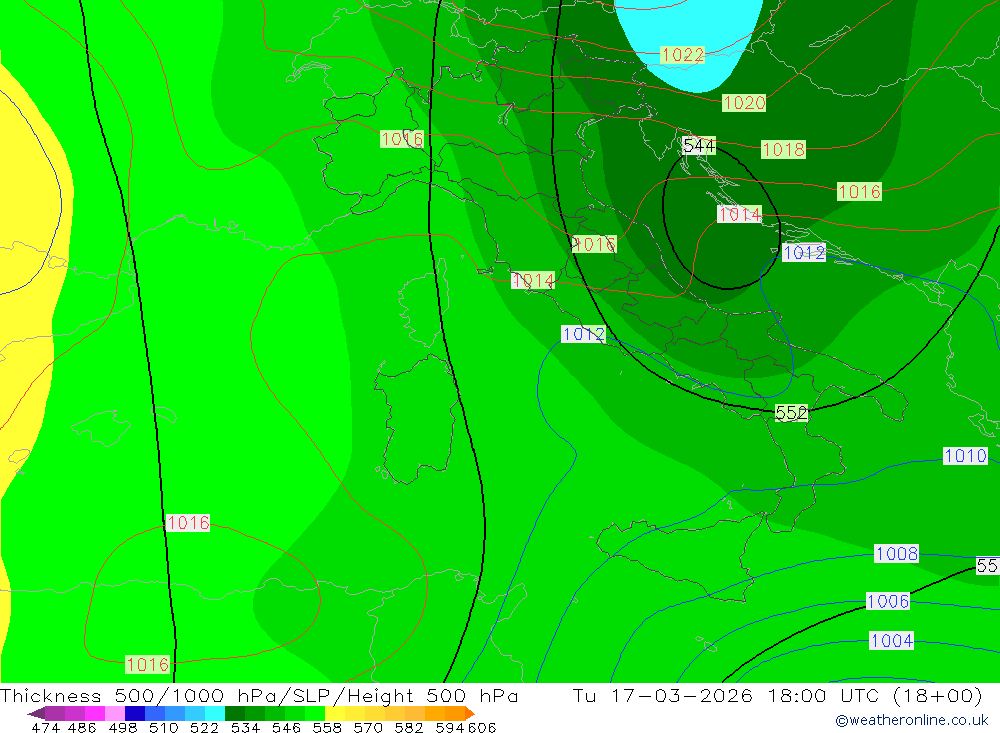The width and height of the screenshot is (1000, 733).
Task: Click the blue 1004 isobar label
Action: tap(892, 640)
